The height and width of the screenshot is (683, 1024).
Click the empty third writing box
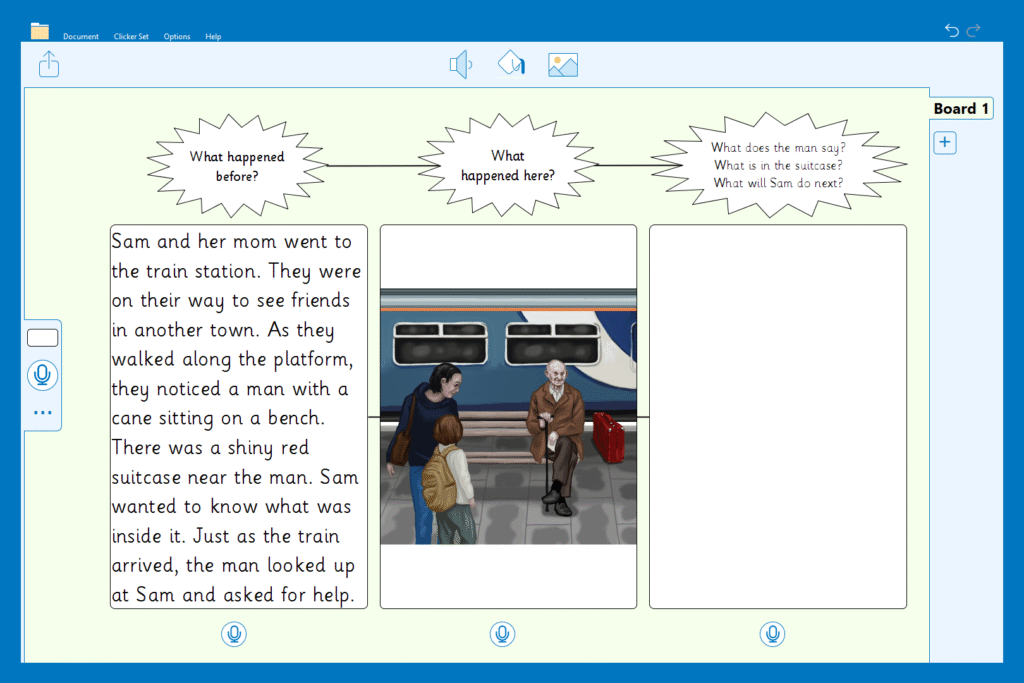click(778, 417)
